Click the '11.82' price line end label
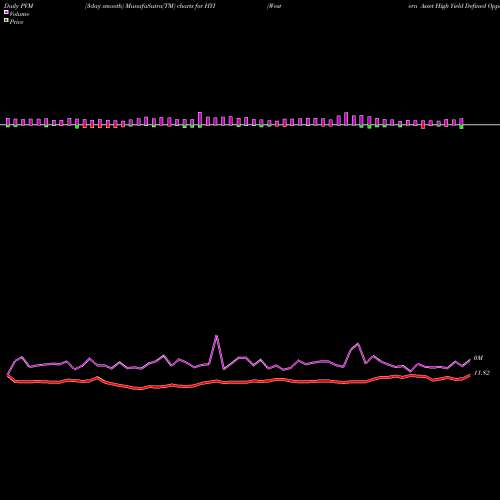 [482, 373]
